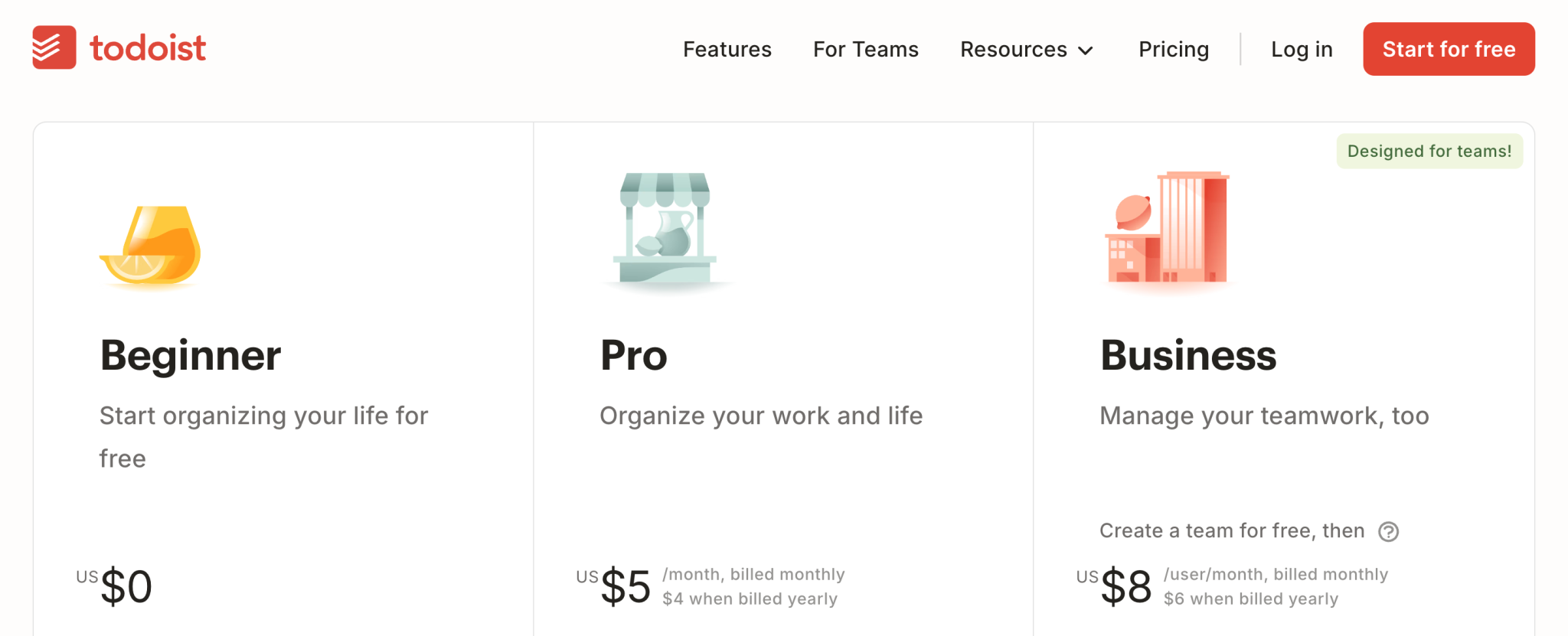Click the question mark help icon
1568x636 pixels.
click(x=1388, y=531)
